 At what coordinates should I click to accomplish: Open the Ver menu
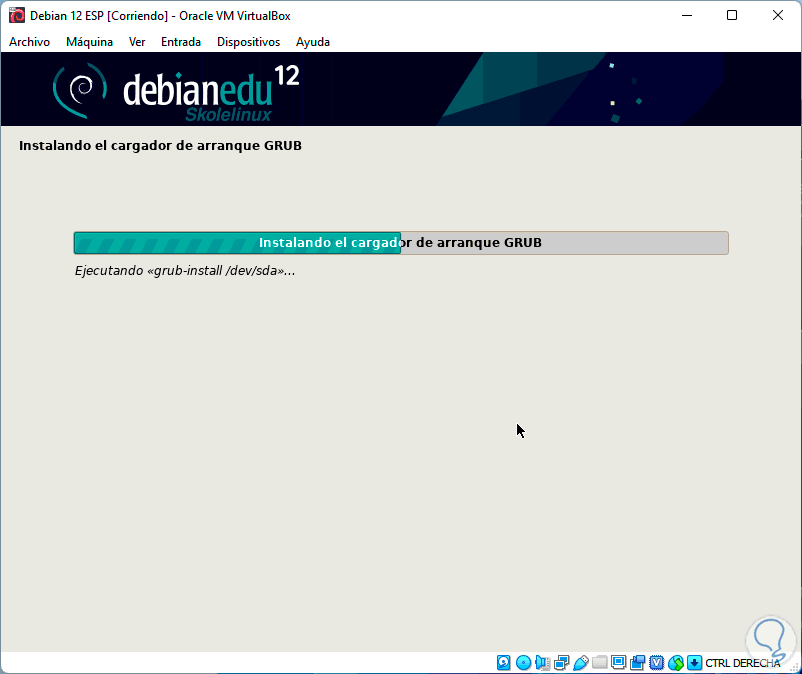pos(137,42)
